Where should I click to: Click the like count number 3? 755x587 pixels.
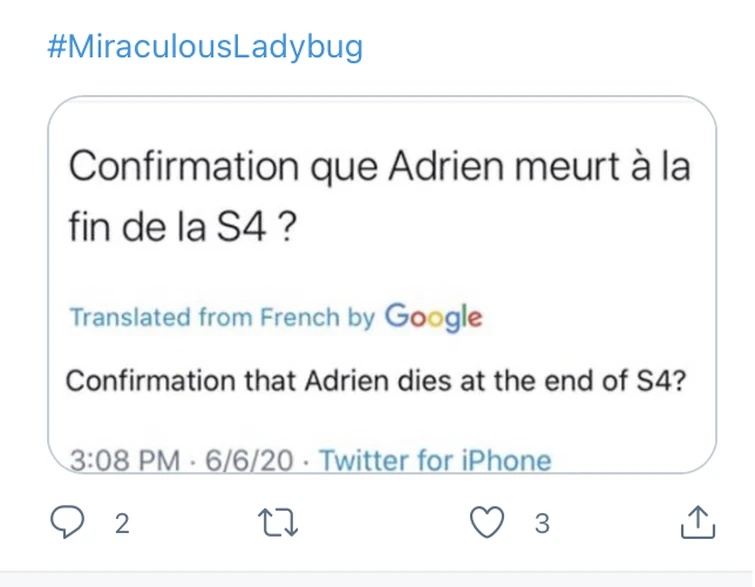541,523
